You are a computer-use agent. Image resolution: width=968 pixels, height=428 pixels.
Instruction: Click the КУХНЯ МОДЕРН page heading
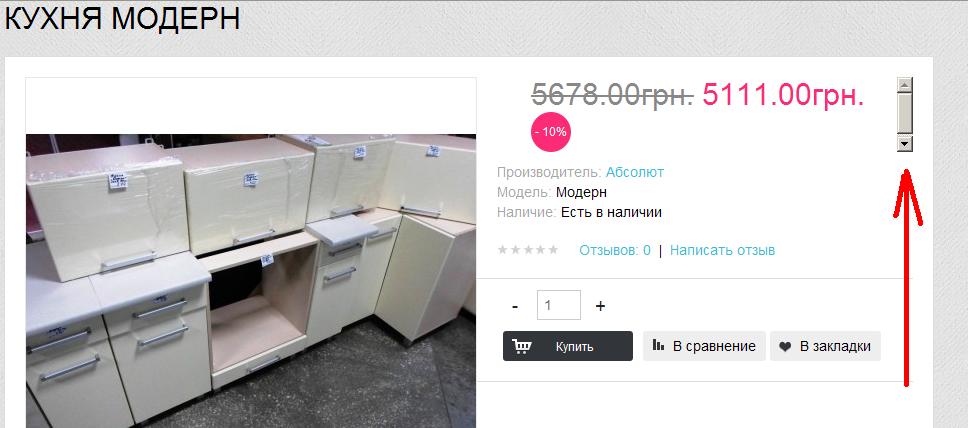pos(122,19)
